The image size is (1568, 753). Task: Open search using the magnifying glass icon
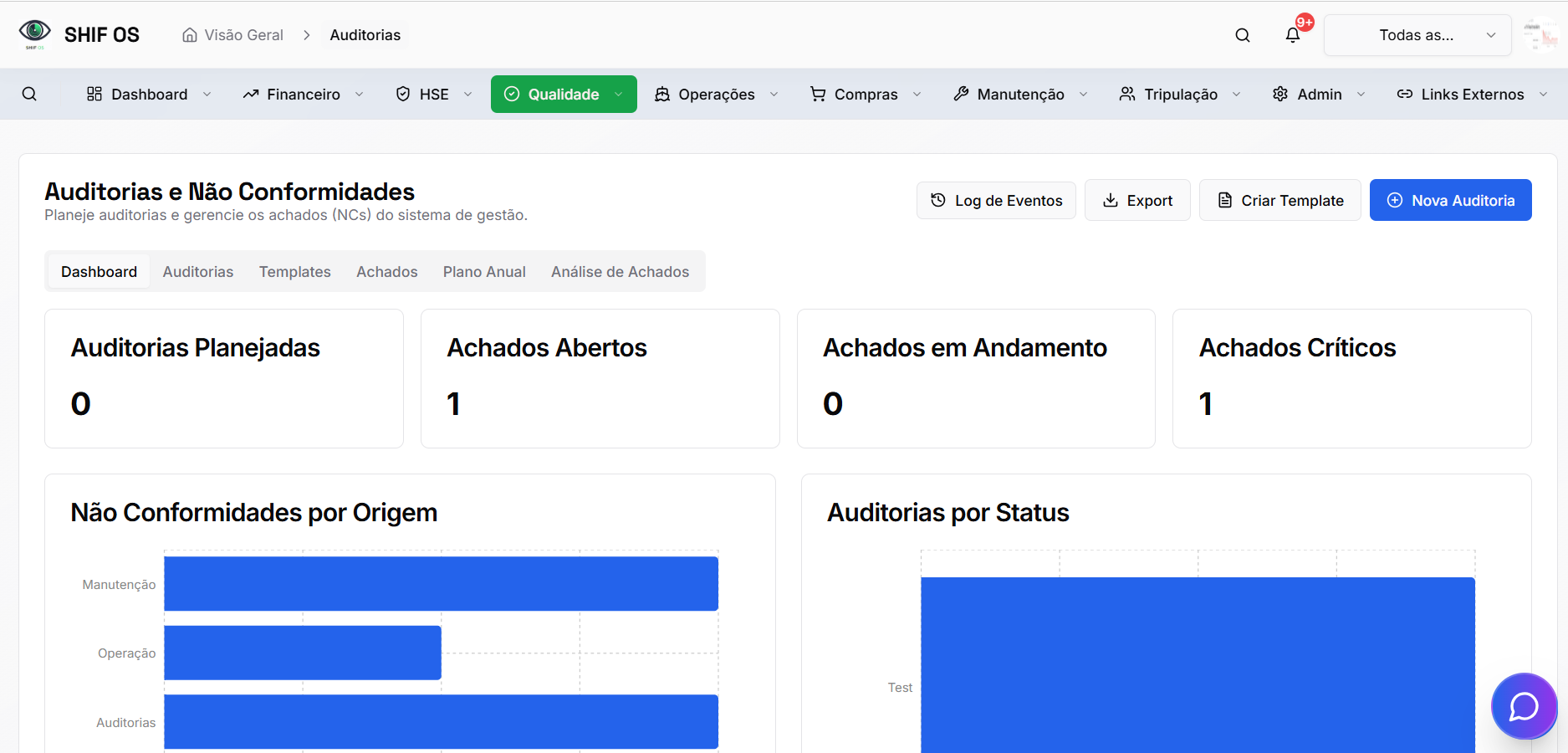pyautogui.click(x=1242, y=34)
